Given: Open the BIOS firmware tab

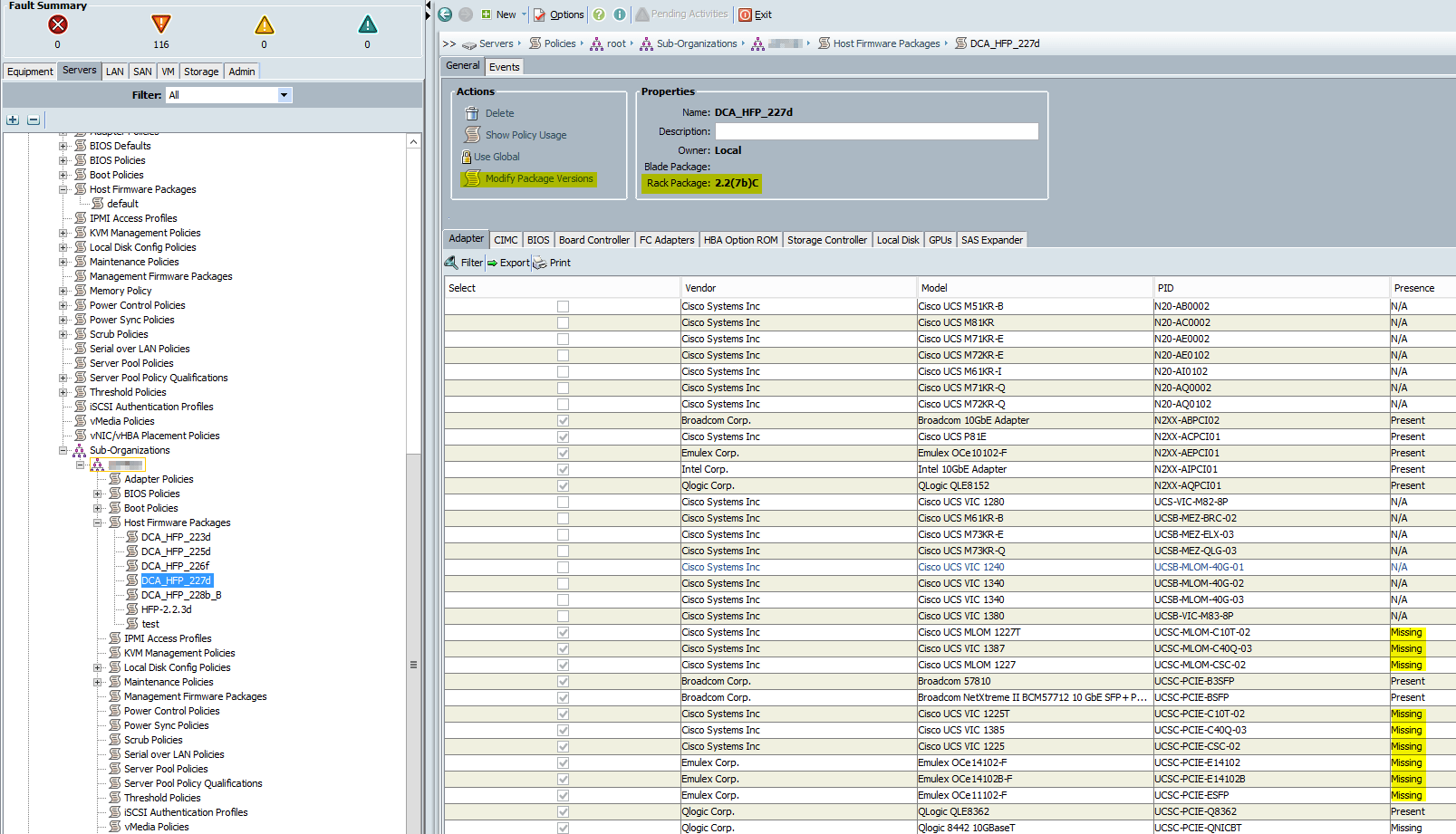Looking at the screenshot, I should [x=538, y=240].
